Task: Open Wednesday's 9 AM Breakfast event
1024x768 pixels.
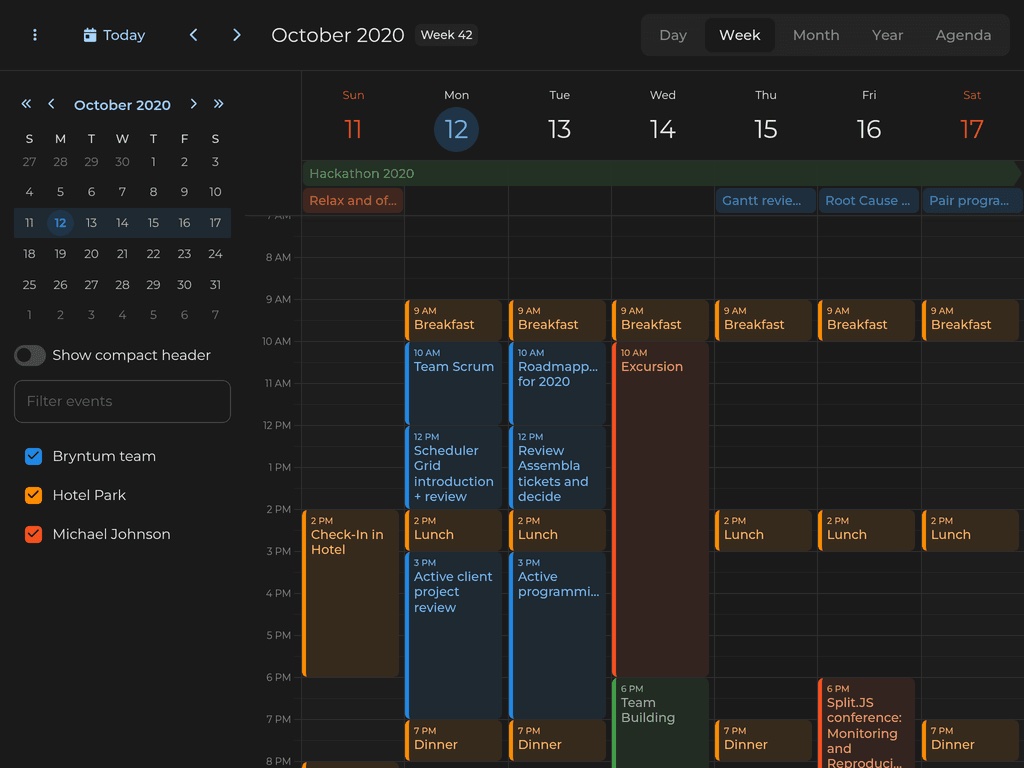Action: 660,320
